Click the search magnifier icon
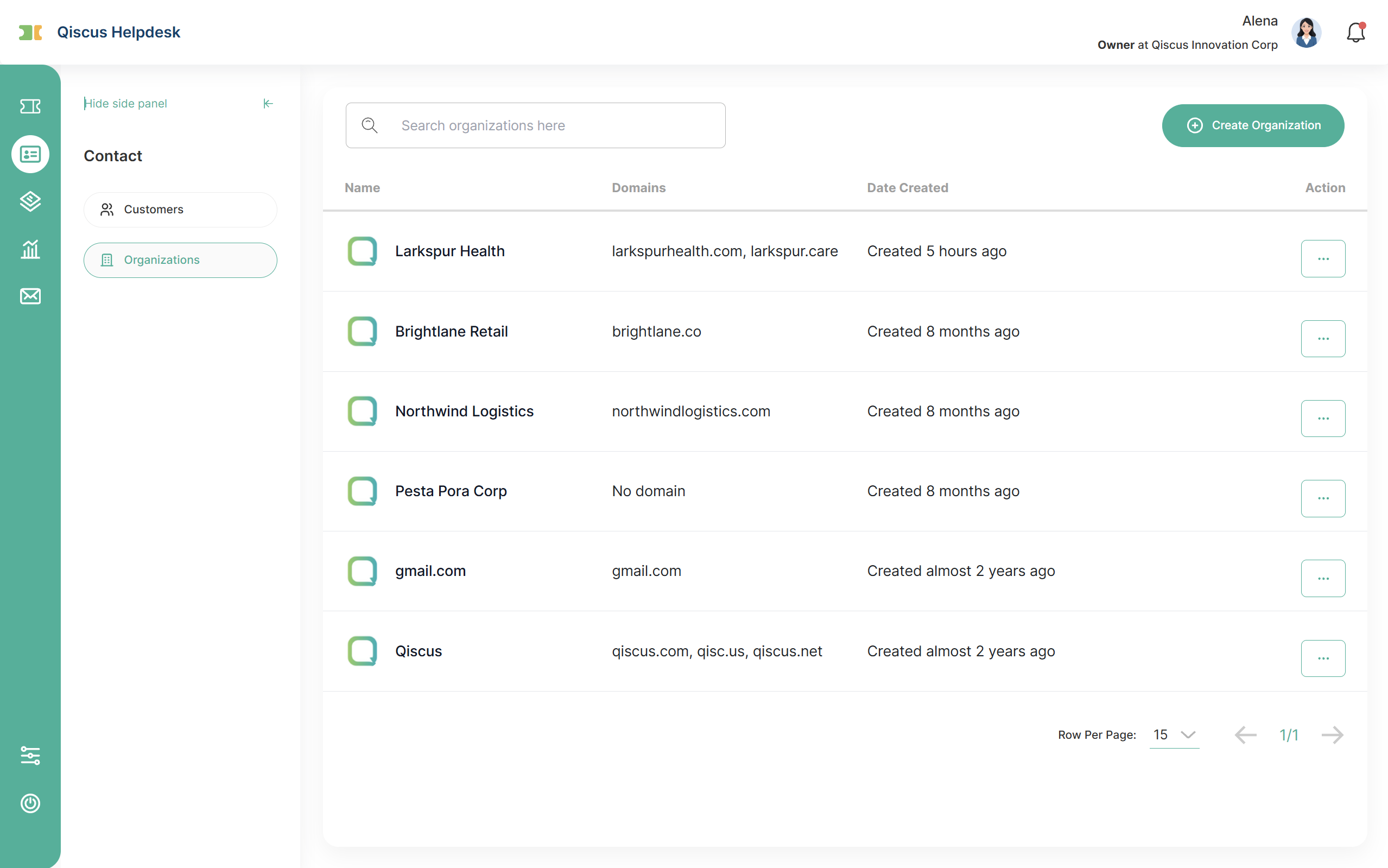 coord(370,125)
